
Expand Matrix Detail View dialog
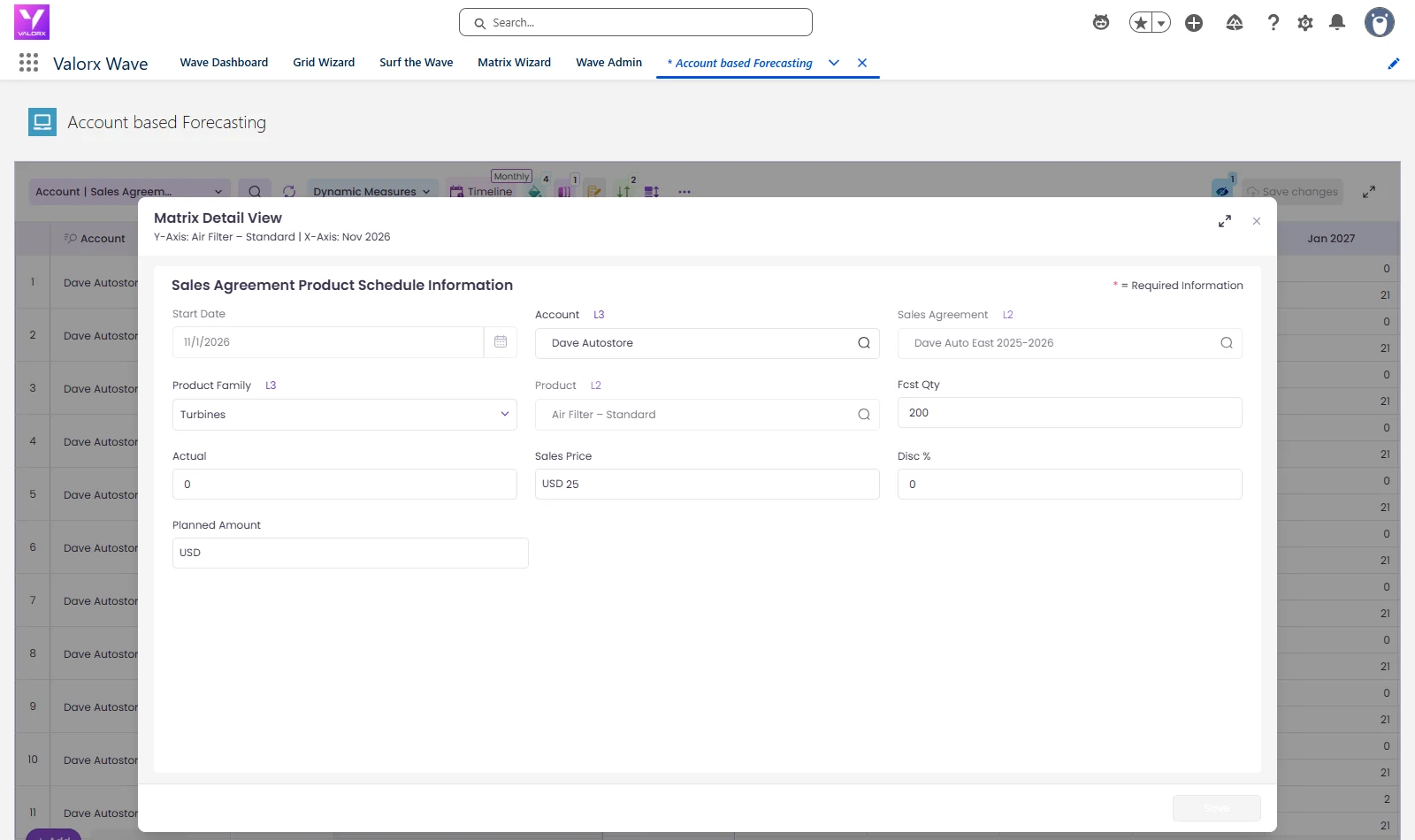point(1225,221)
